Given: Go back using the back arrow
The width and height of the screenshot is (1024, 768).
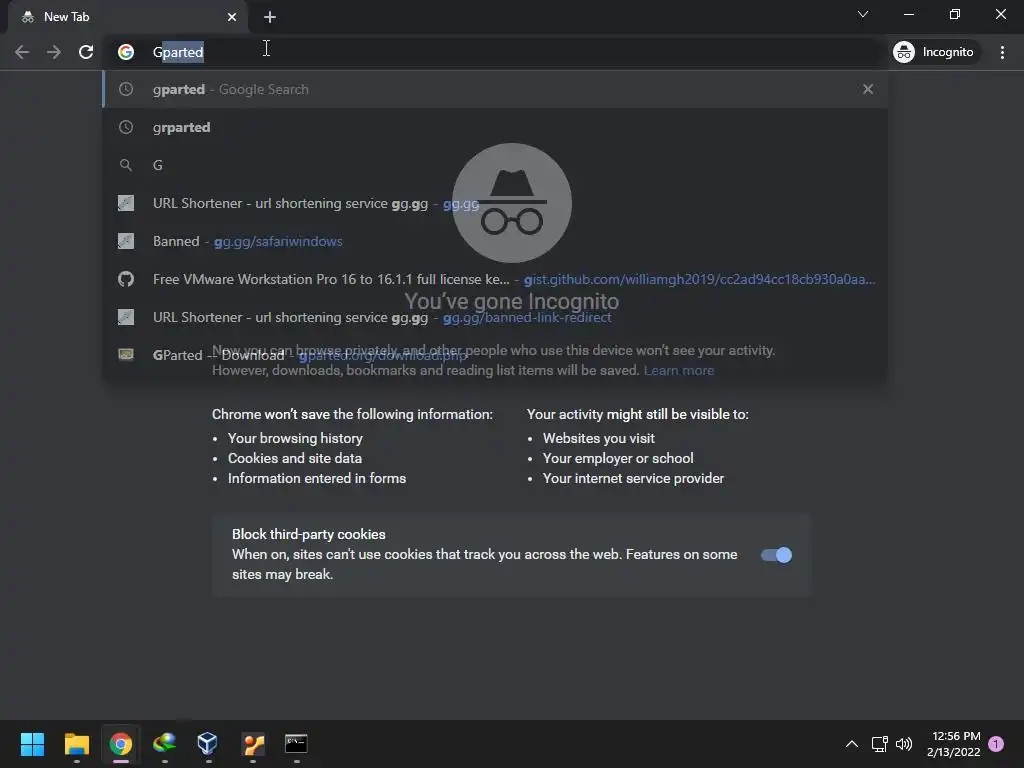Looking at the screenshot, I should tap(22, 52).
